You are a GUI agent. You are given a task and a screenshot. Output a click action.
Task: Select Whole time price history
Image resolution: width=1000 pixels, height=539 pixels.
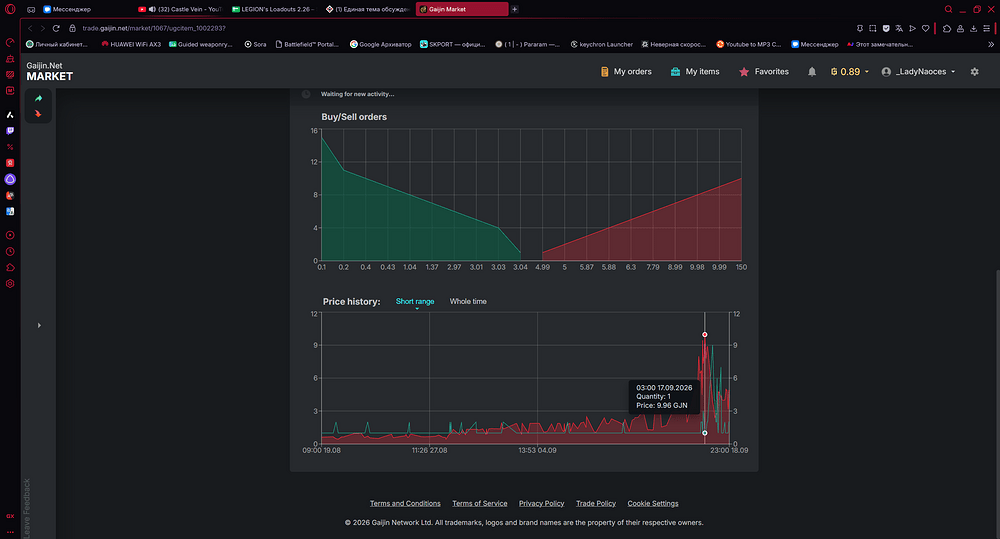(x=468, y=301)
